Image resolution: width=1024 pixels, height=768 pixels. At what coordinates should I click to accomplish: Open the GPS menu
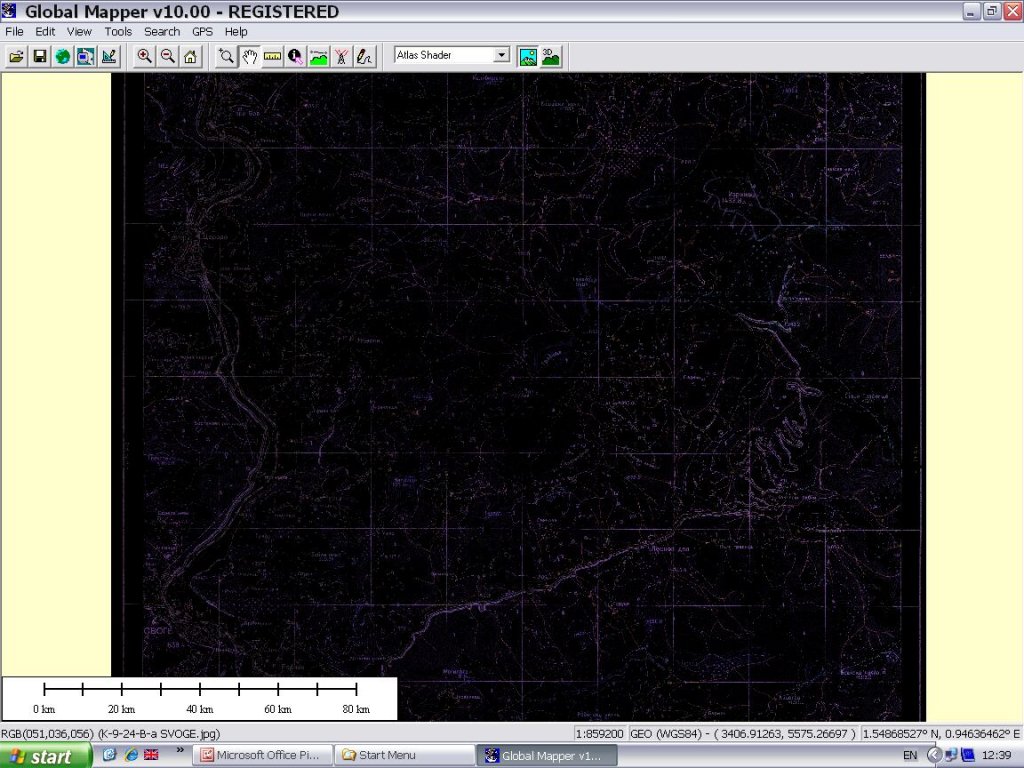click(203, 32)
